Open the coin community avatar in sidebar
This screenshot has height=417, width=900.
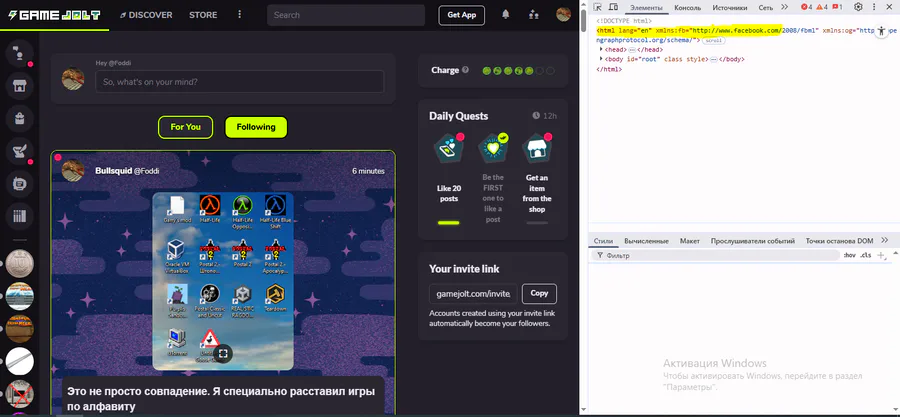point(20,264)
